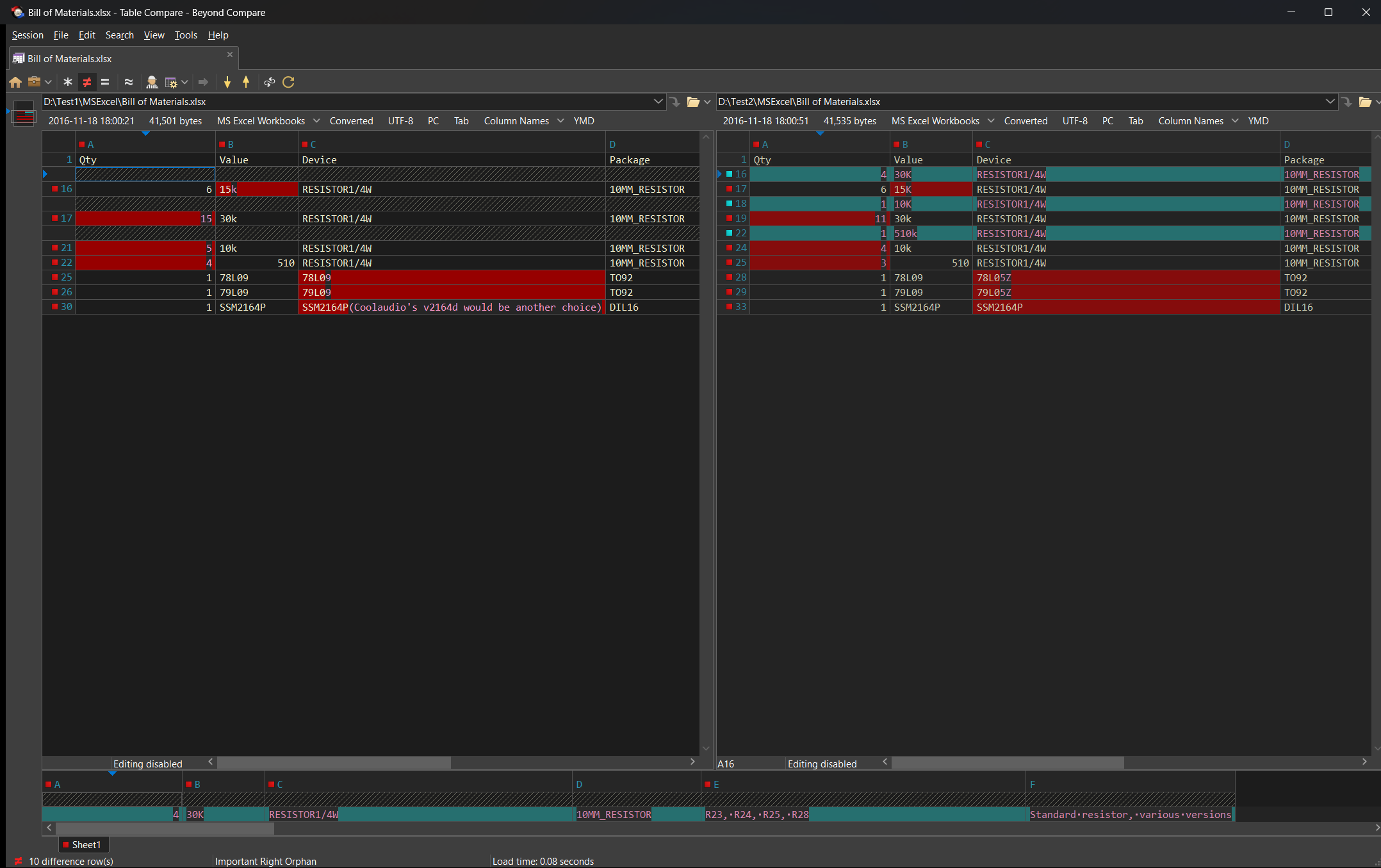This screenshot has width=1381, height=868.
Task: Open right MS Excel Workbooks format dropdown
Action: click(942, 121)
